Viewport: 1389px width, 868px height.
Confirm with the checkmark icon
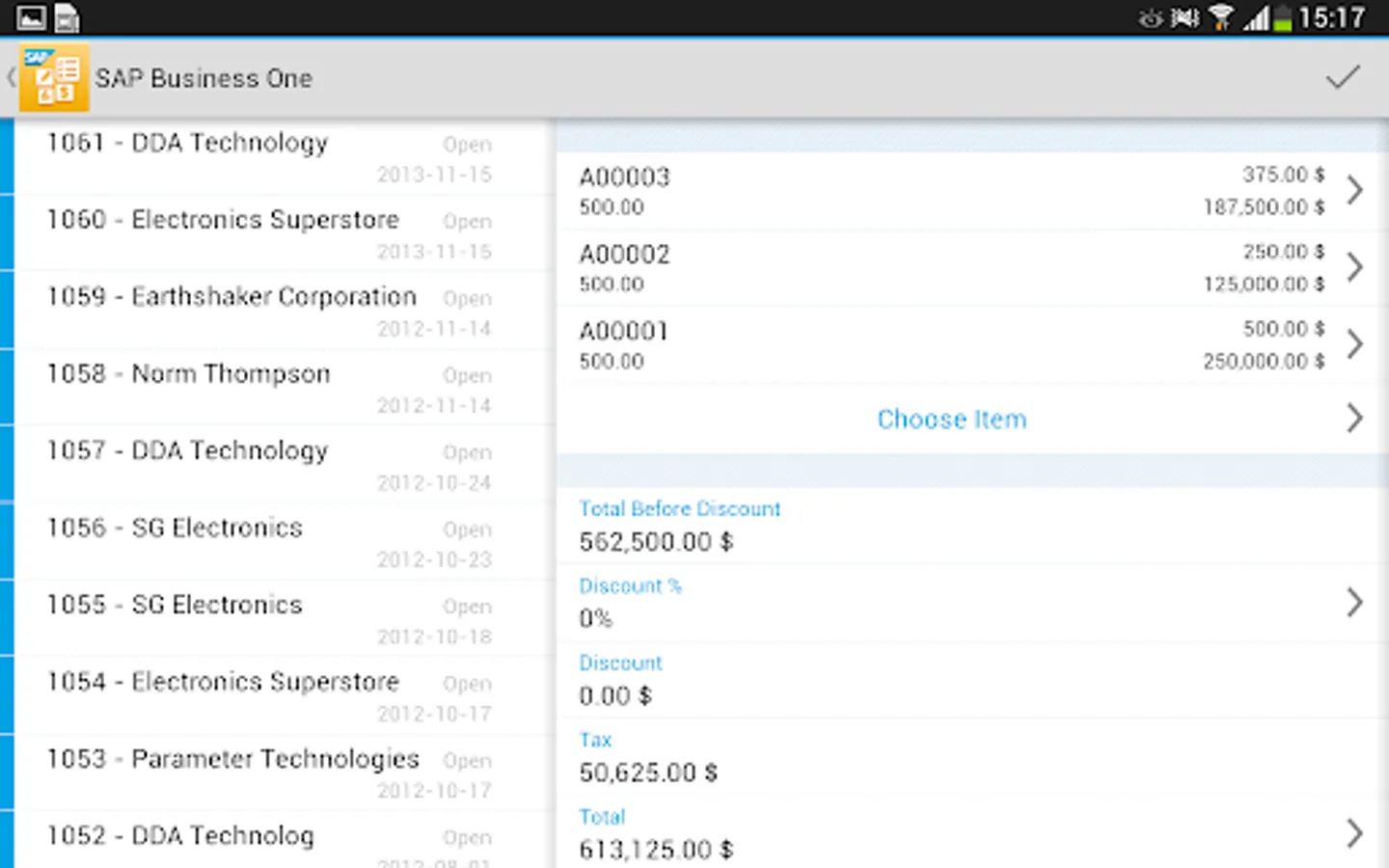tap(1342, 77)
